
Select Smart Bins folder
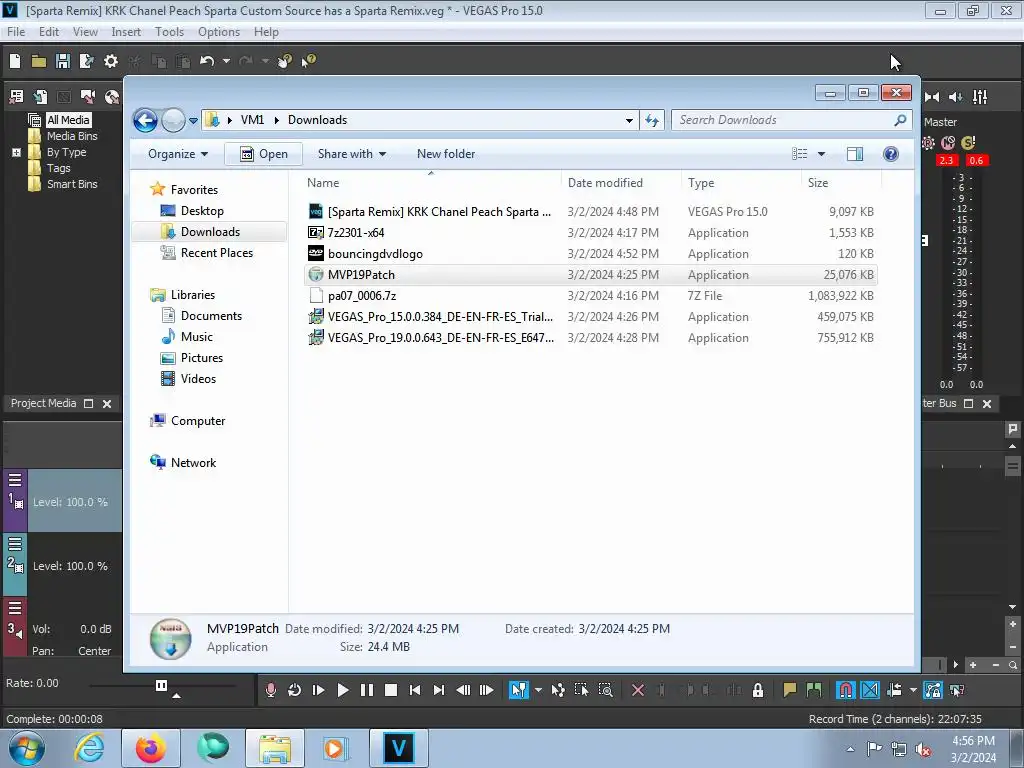72,184
